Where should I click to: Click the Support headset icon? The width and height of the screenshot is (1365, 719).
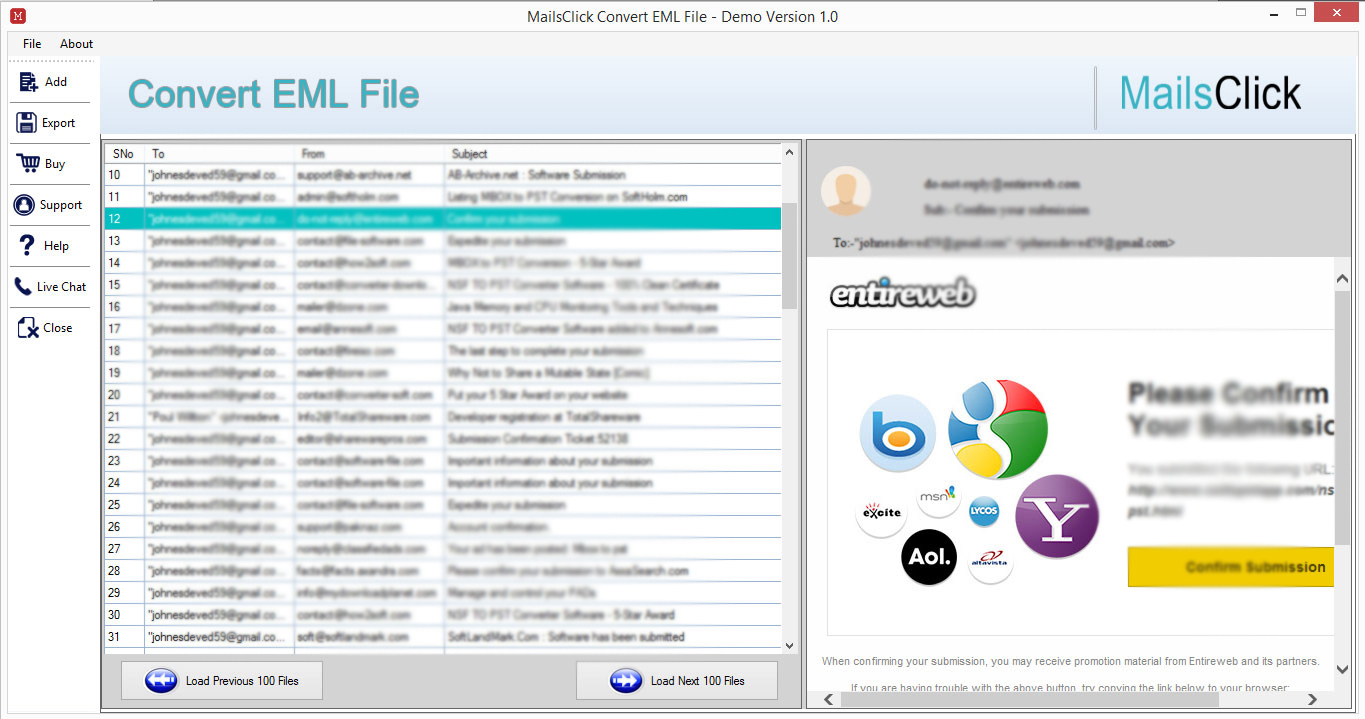25,205
